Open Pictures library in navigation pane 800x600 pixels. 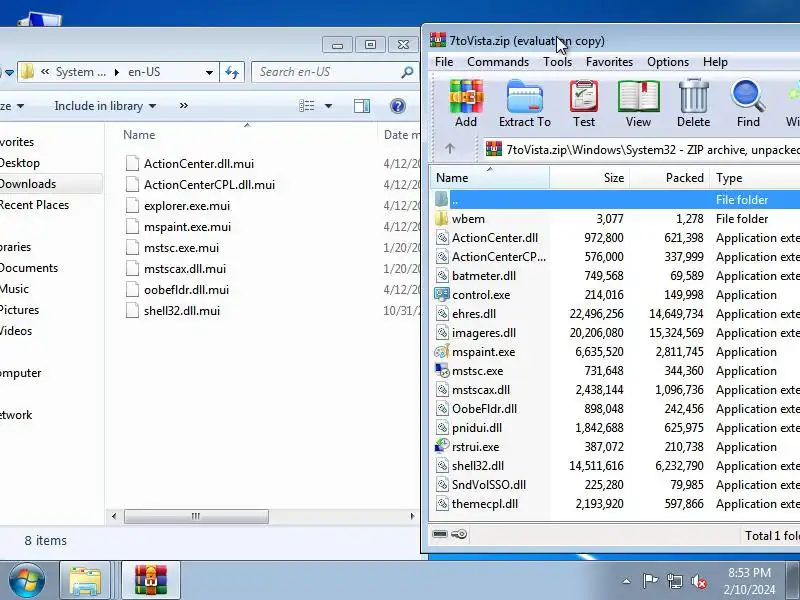(x=19, y=310)
